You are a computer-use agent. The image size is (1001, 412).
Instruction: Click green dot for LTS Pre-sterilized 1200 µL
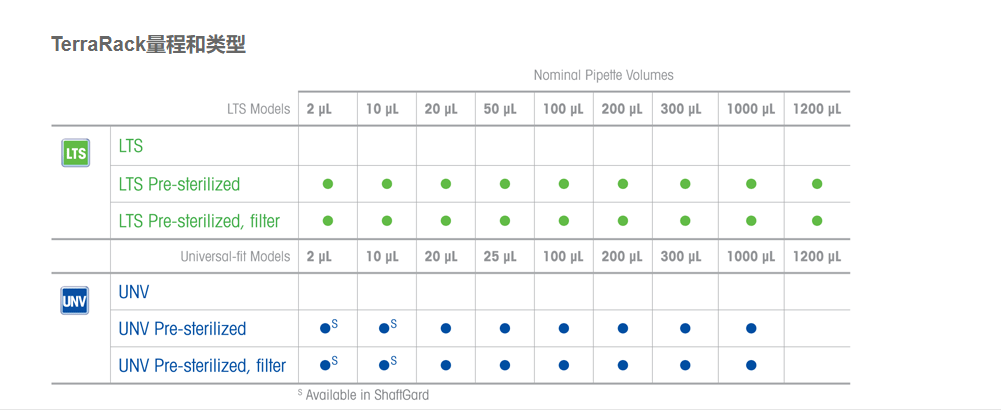click(x=817, y=184)
